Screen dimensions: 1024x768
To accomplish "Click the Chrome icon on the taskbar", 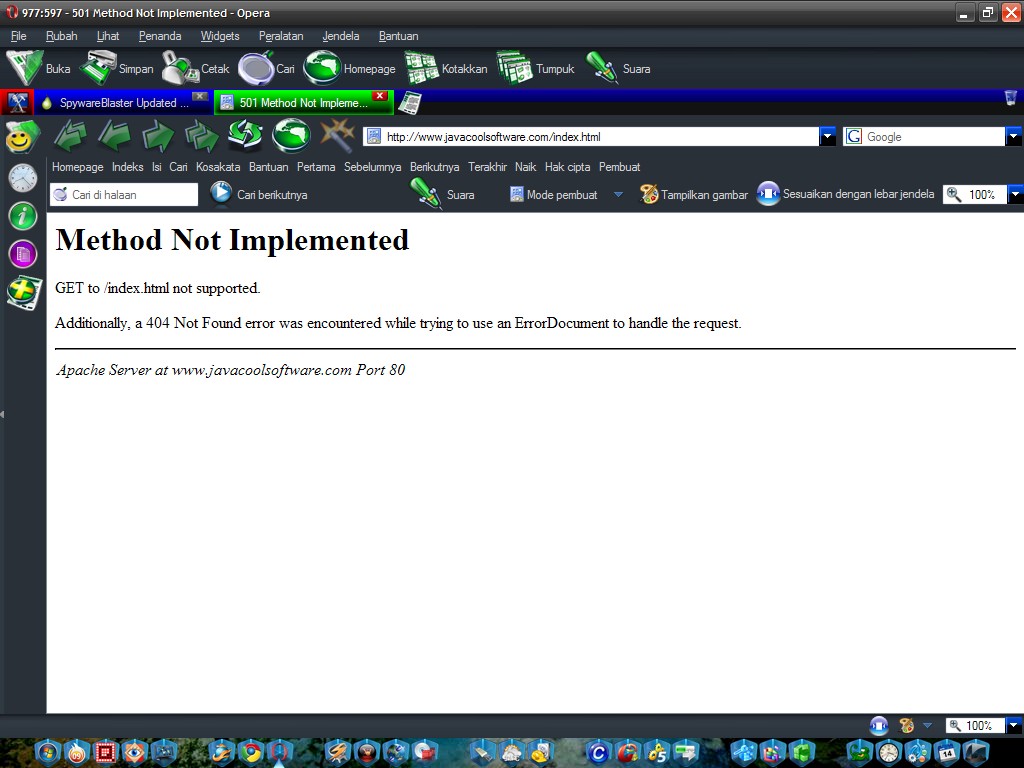I will point(250,753).
